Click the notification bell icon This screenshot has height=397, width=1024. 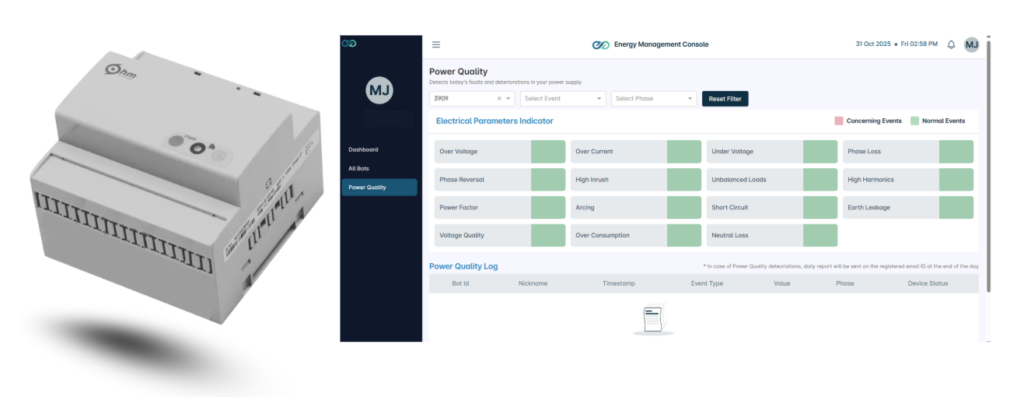pyautogui.click(x=951, y=44)
